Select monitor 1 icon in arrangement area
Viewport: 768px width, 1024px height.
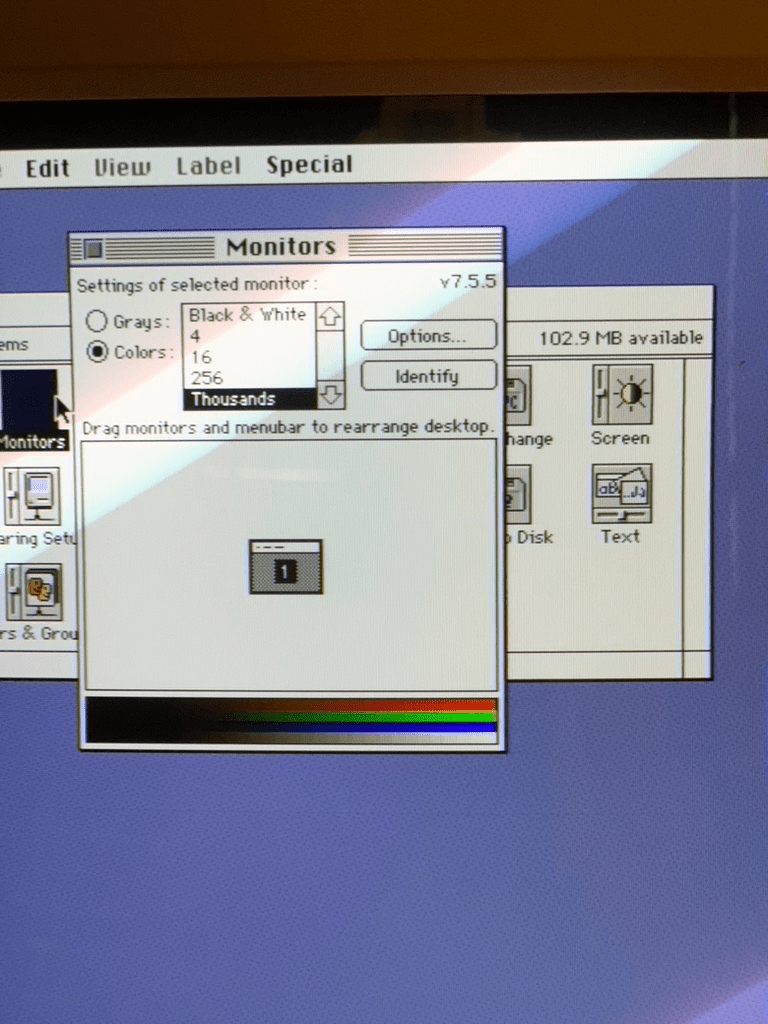point(286,567)
